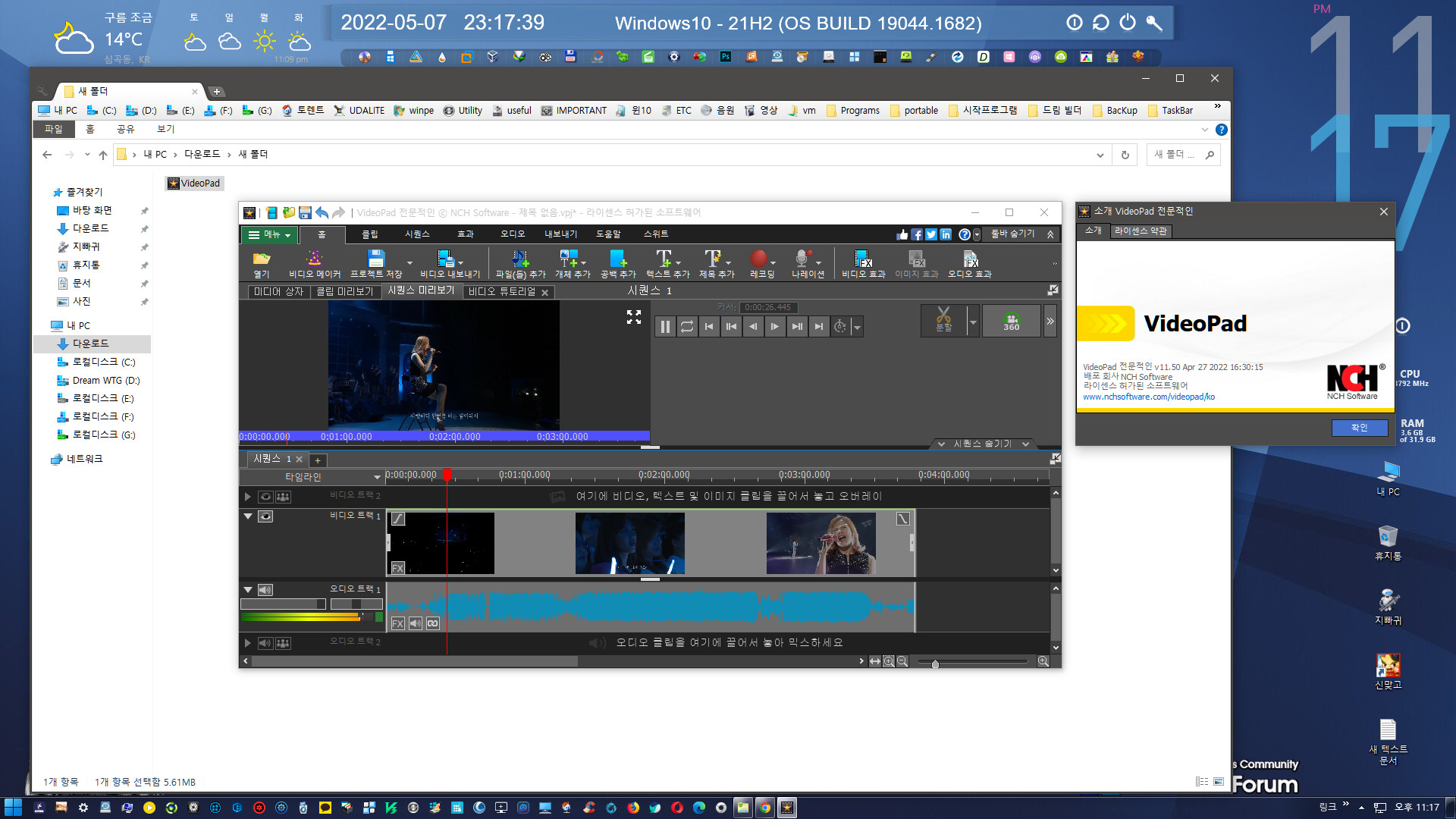
Task: Expand 비디오 트랙 2 triangle
Action: pyautogui.click(x=247, y=497)
